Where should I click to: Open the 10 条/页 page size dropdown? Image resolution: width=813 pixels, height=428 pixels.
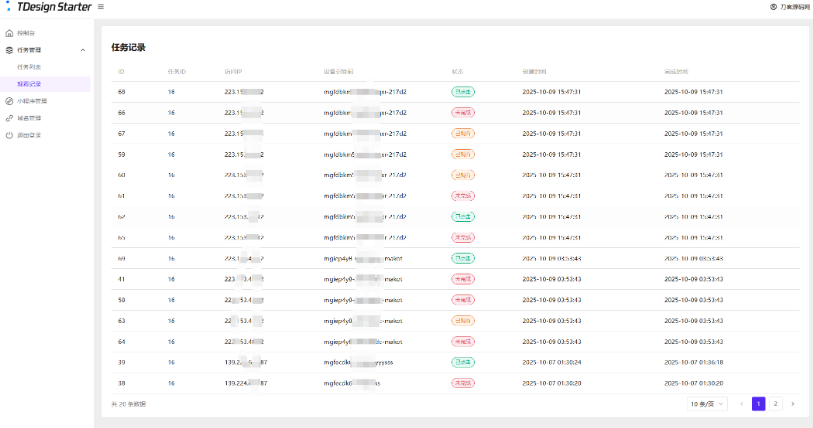pyautogui.click(x=708, y=403)
